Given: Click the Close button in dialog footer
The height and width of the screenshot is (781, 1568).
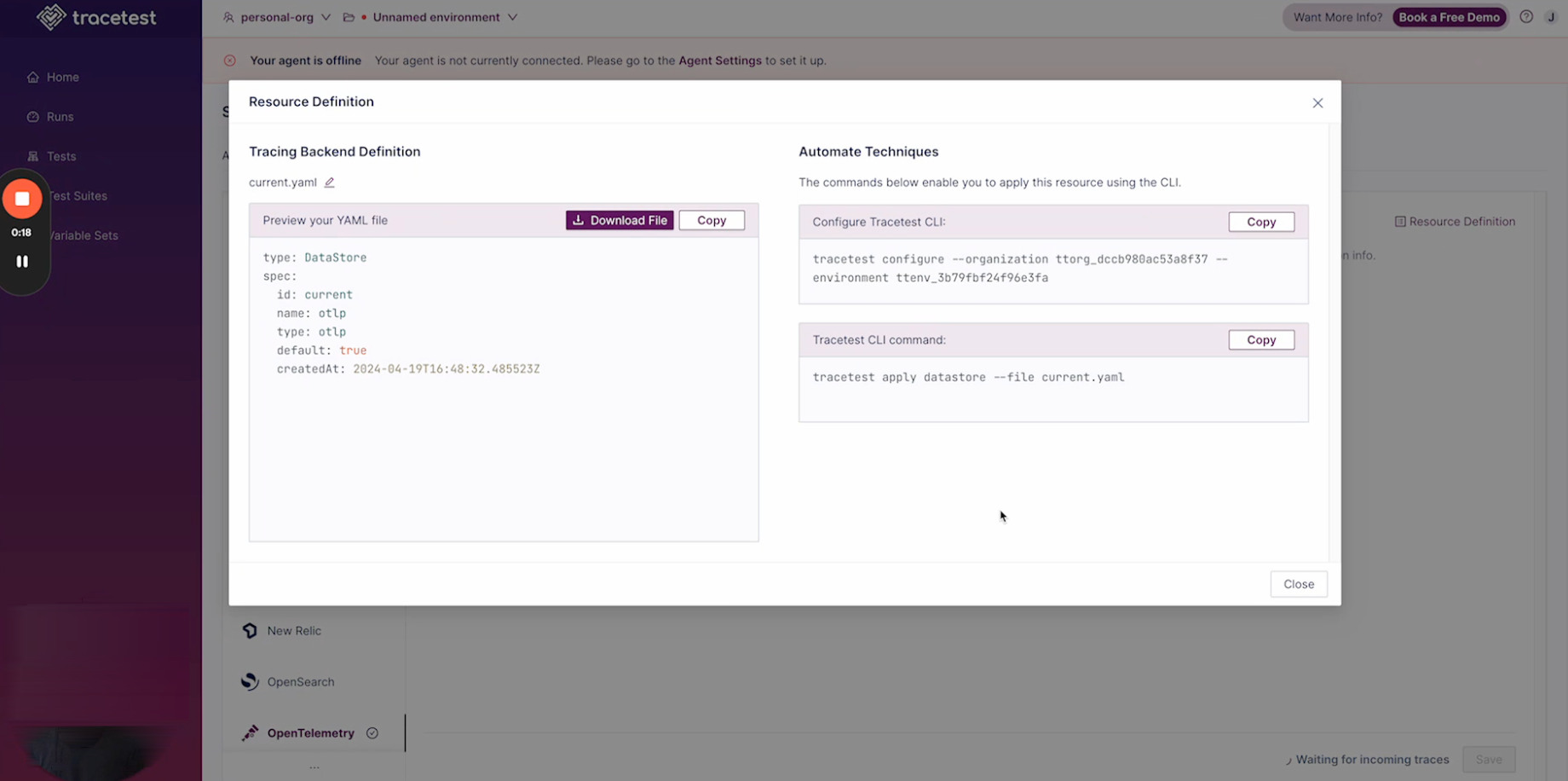Looking at the screenshot, I should (x=1299, y=584).
